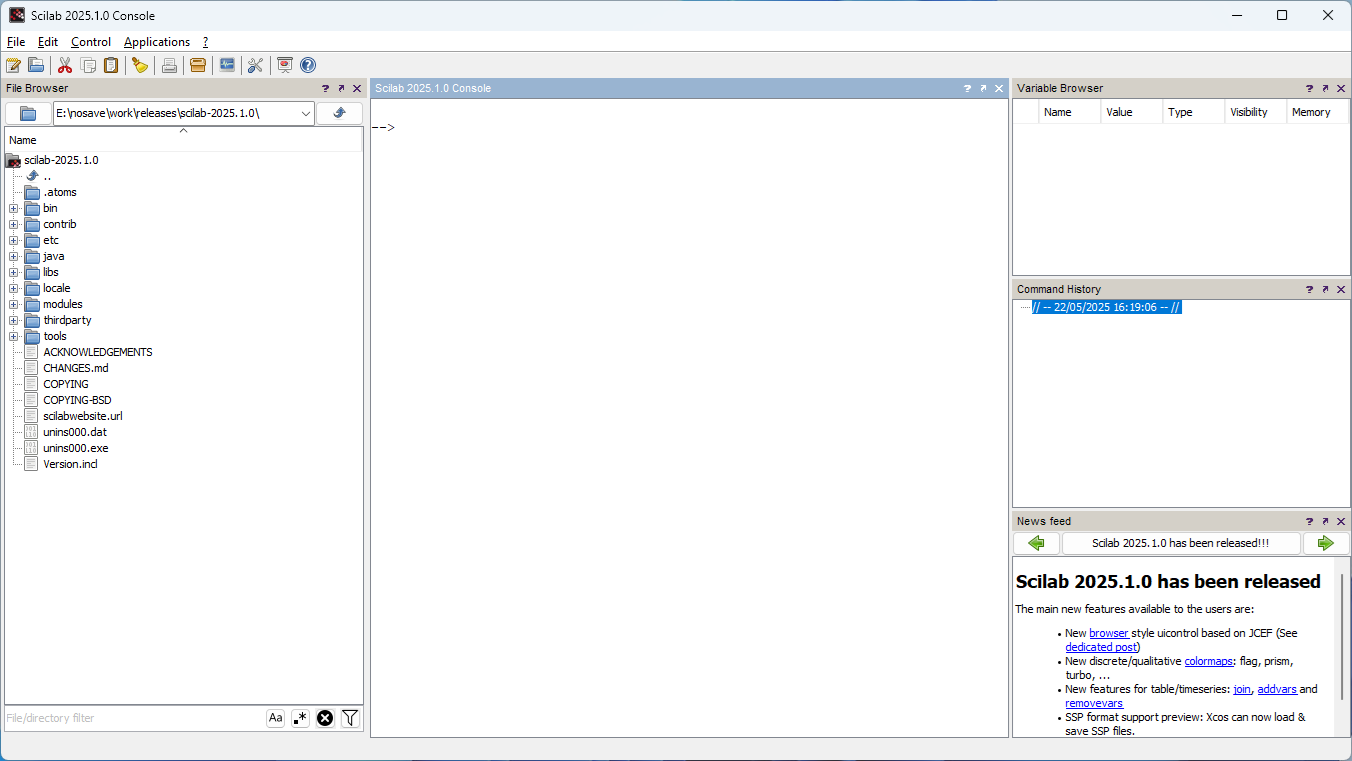Viewport: 1352px width, 761px height.
Task: Open the Control menu
Action: click(x=91, y=42)
